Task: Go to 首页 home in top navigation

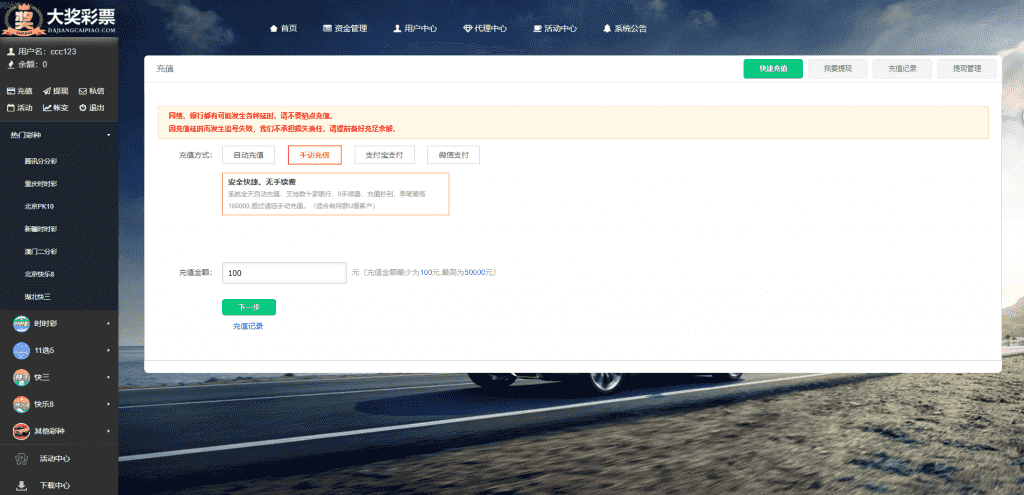Action: tap(284, 29)
